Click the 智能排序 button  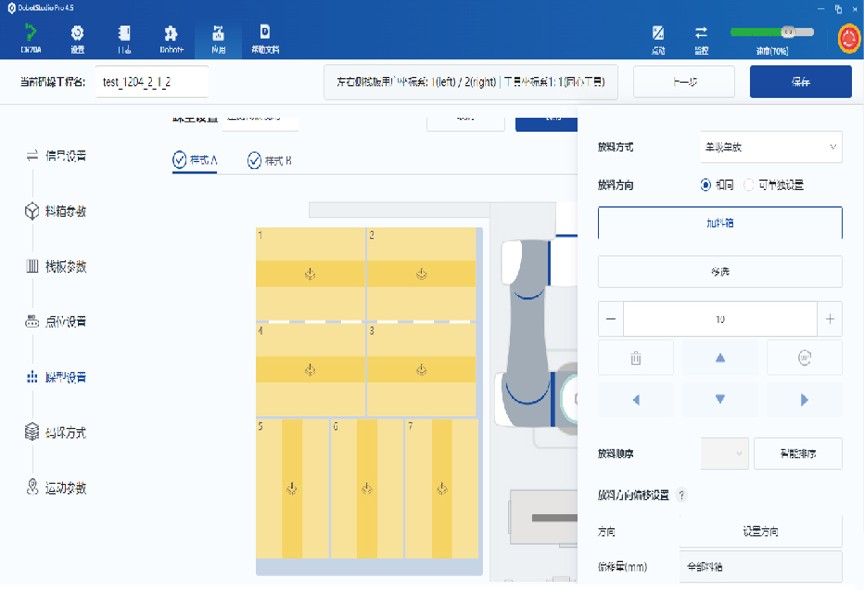[x=798, y=453]
